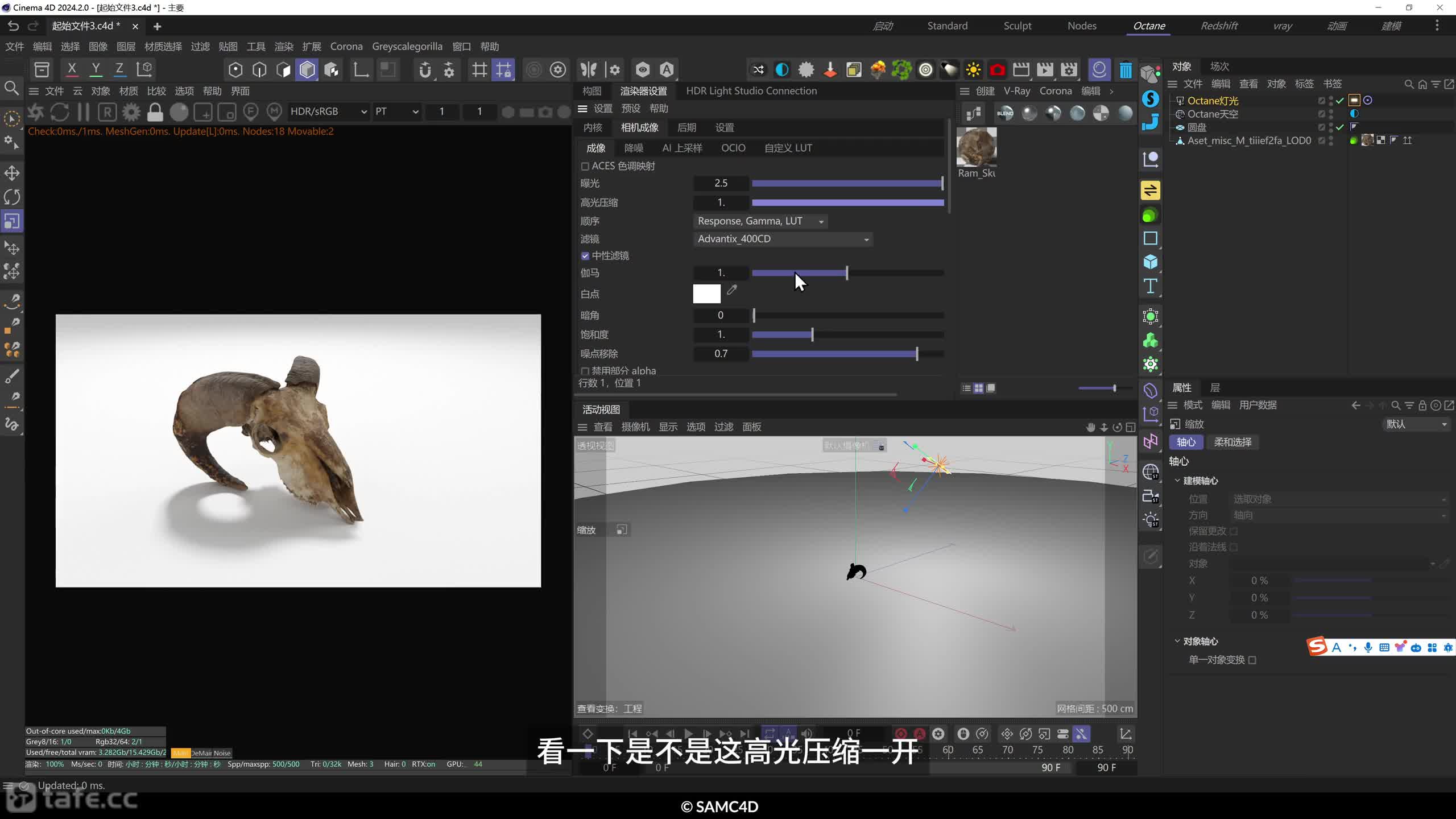Viewport: 1456px width, 819px height.
Task: Toggle the Y axis lock icon
Action: pyautogui.click(x=96, y=69)
